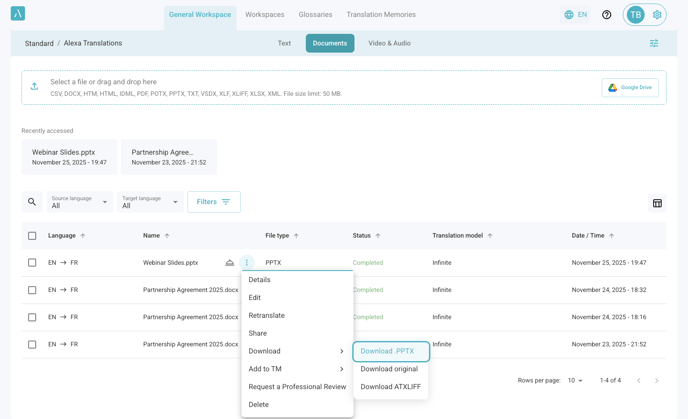The height and width of the screenshot is (419, 688).
Task: Choose Download .PPTX from submenu
Action: coord(390,351)
